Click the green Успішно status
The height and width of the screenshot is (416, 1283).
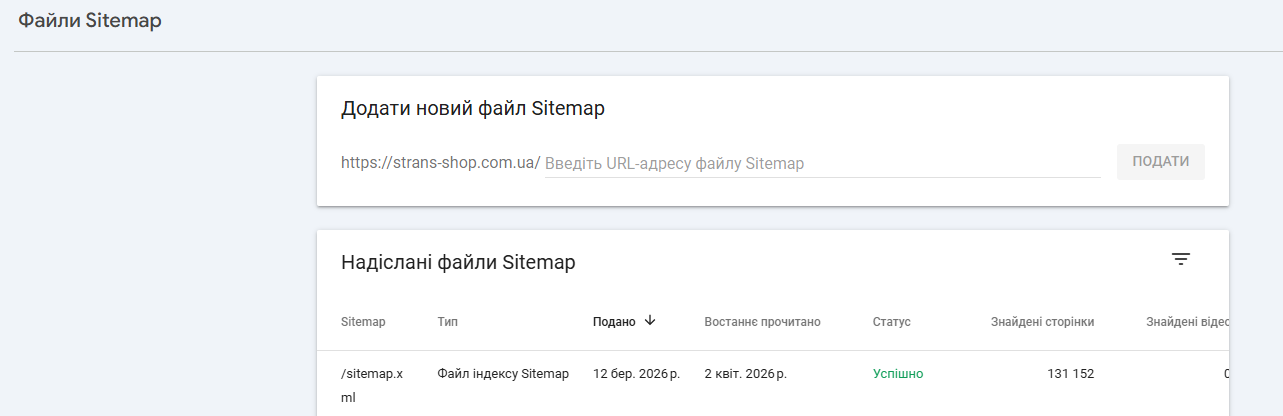[898, 374]
